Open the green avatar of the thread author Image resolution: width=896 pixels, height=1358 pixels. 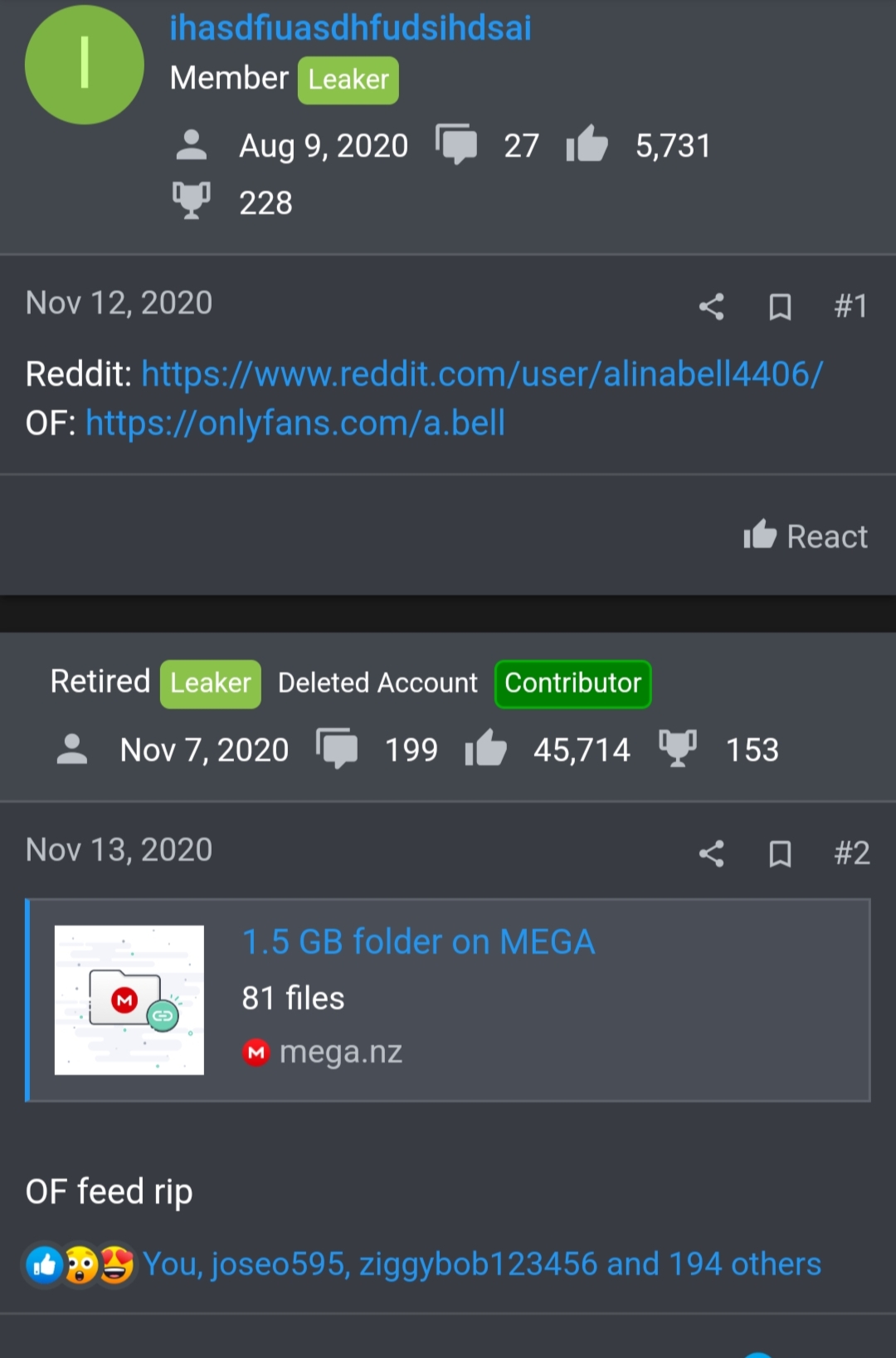[x=84, y=65]
